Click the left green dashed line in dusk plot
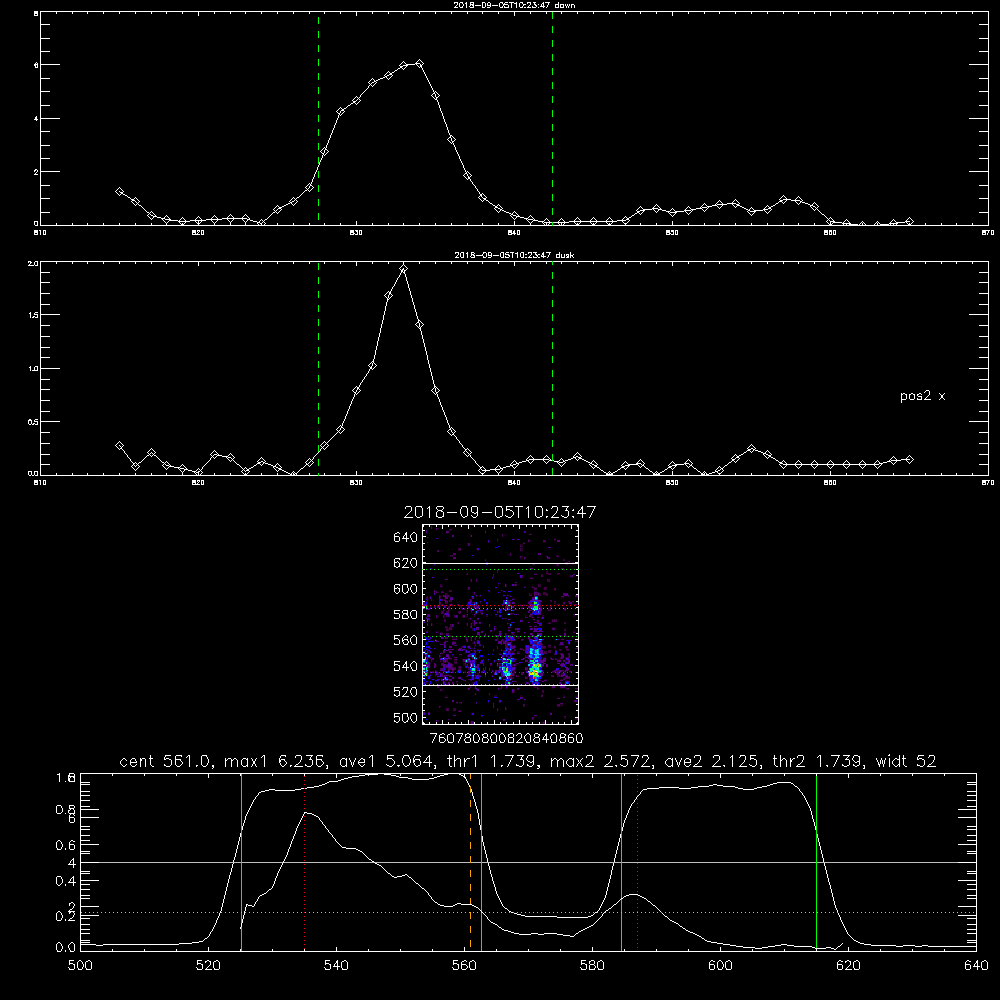 click(x=318, y=369)
